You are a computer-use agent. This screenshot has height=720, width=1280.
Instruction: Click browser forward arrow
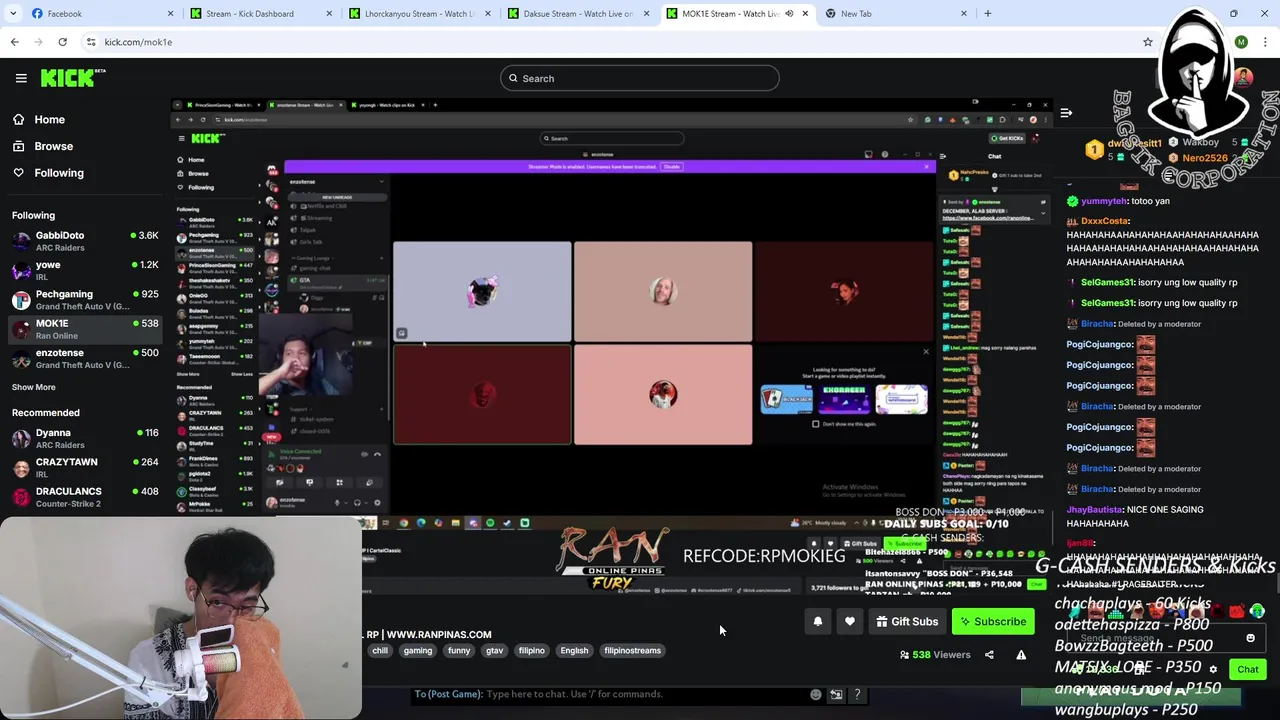pos(39,42)
